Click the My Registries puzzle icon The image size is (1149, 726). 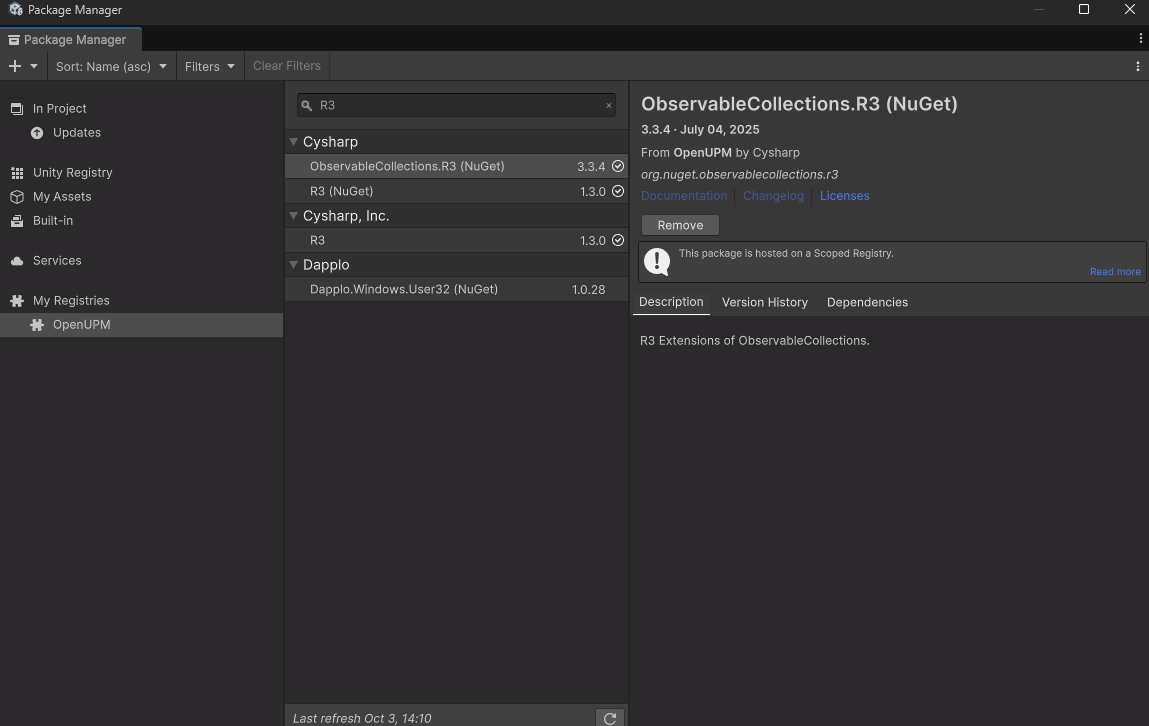click(x=17, y=300)
